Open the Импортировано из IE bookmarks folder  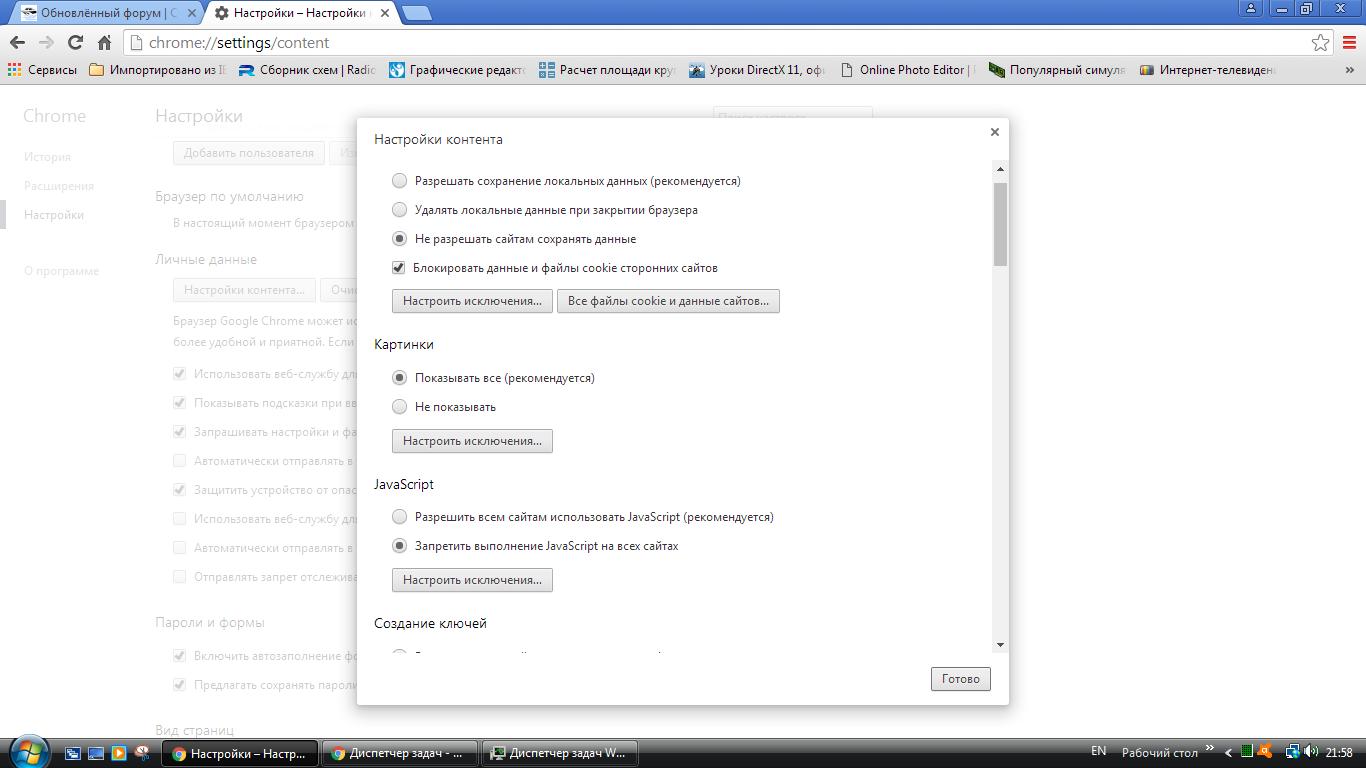coord(158,70)
